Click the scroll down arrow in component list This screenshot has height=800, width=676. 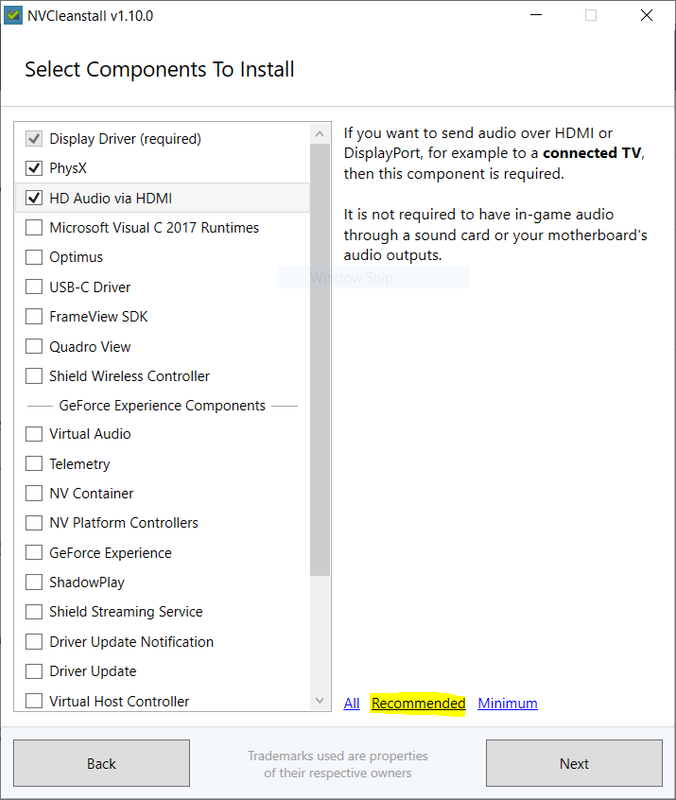(320, 701)
